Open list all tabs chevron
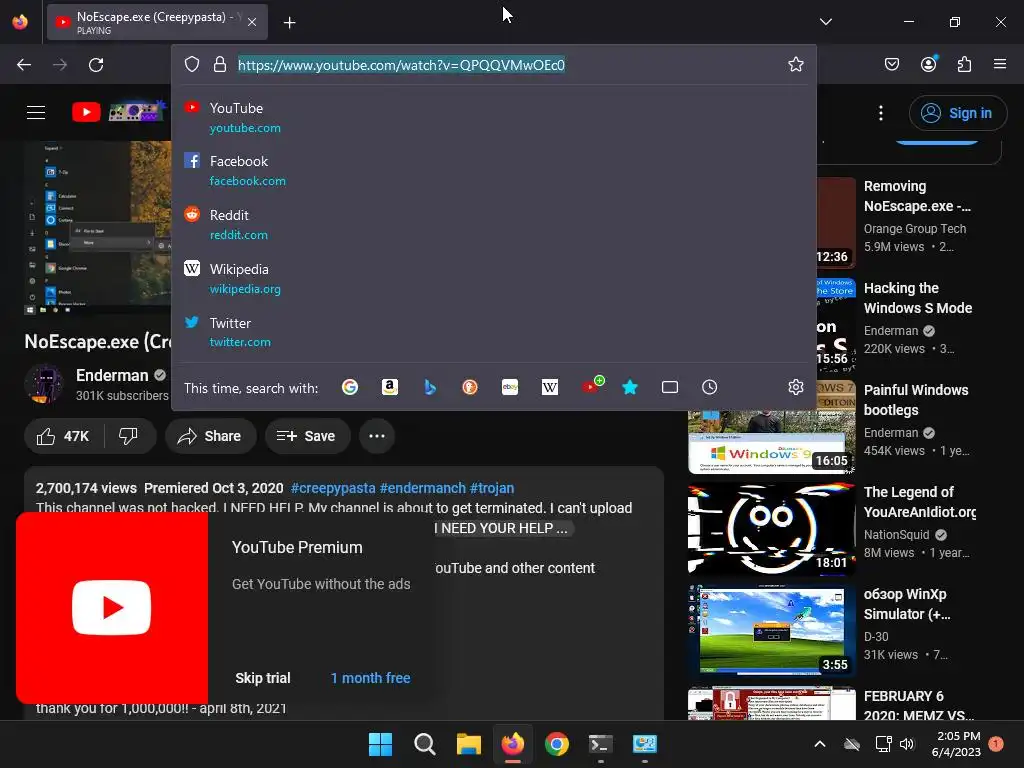The image size is (1024, 768). coord(826,22)
